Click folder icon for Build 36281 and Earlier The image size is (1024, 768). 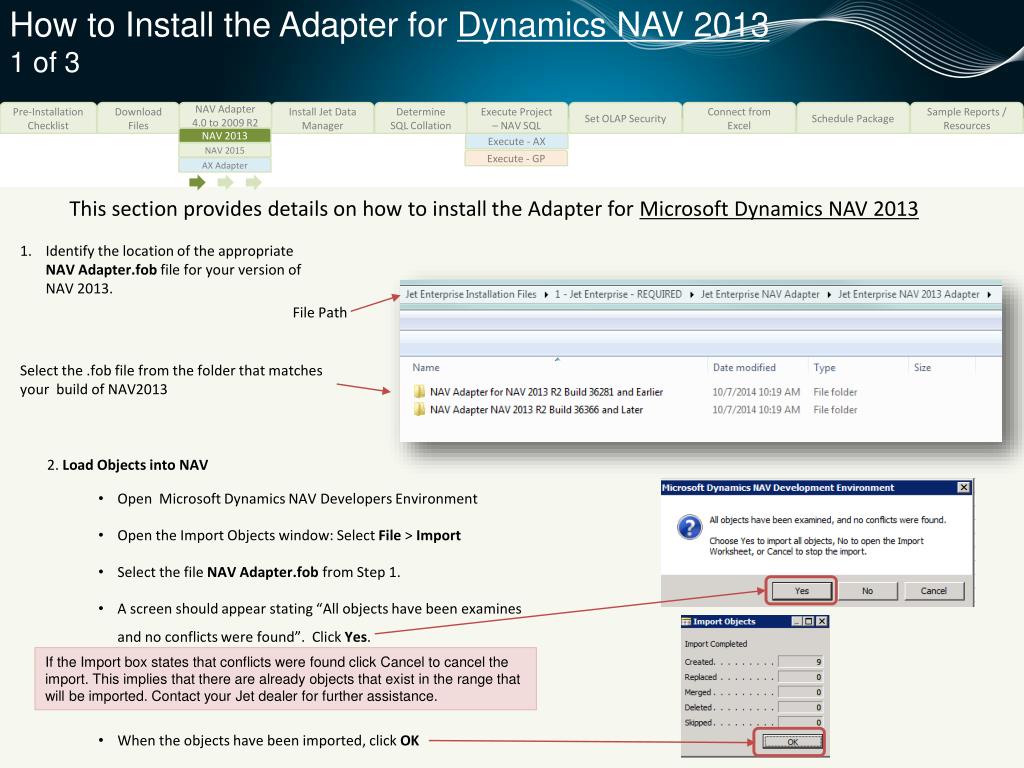(419, 392)
